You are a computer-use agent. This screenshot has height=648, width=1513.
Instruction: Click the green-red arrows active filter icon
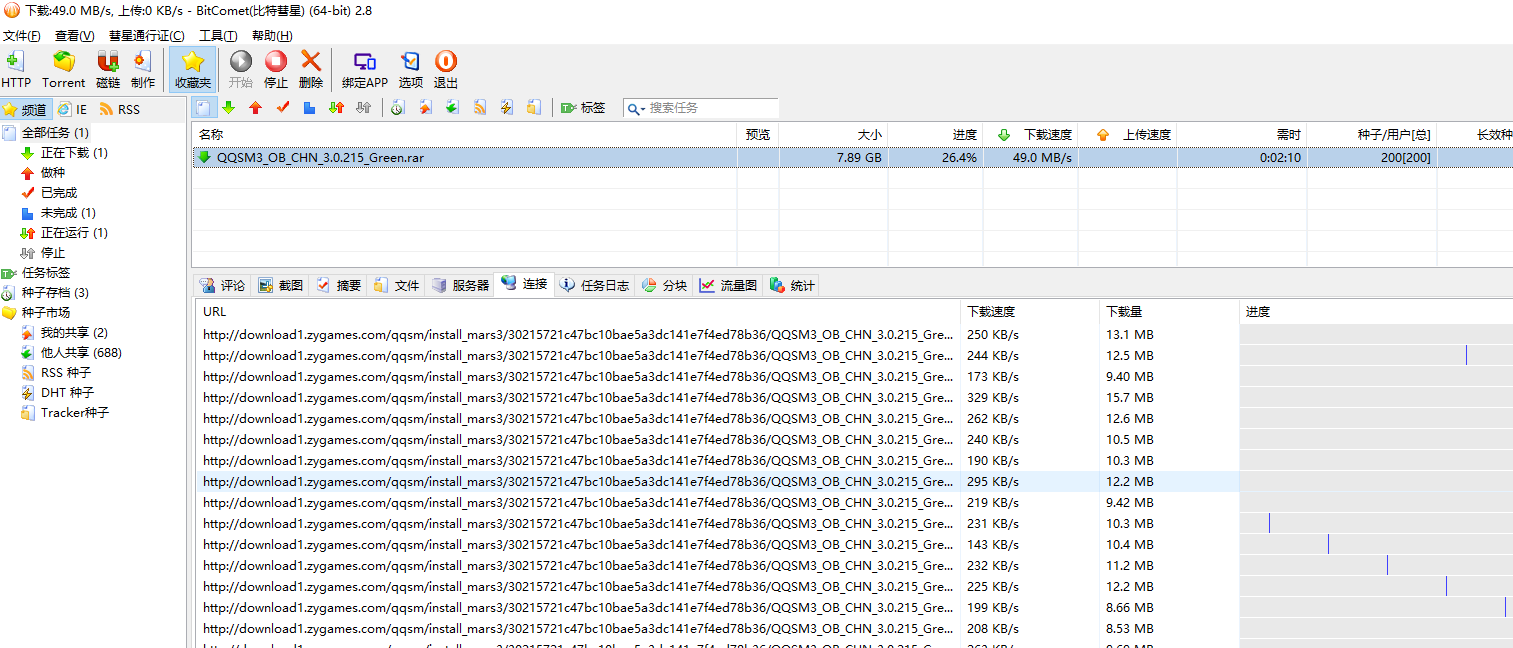pos(337,107)
